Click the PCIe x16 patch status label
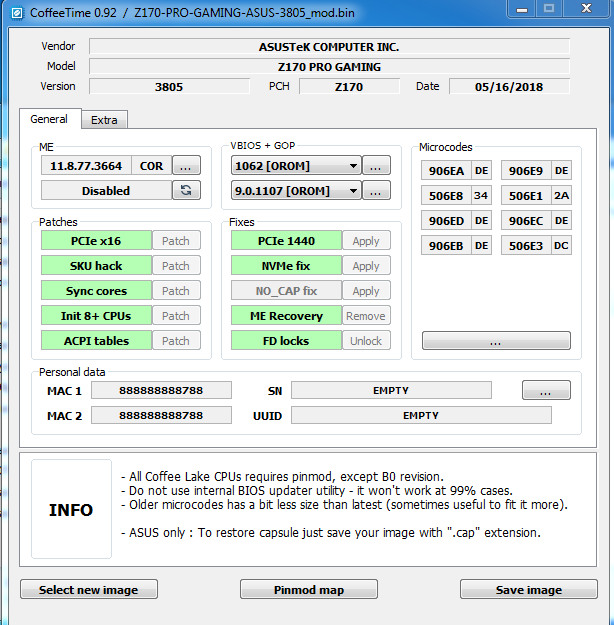This screenshot has width=614, height=625. point(96,240)
